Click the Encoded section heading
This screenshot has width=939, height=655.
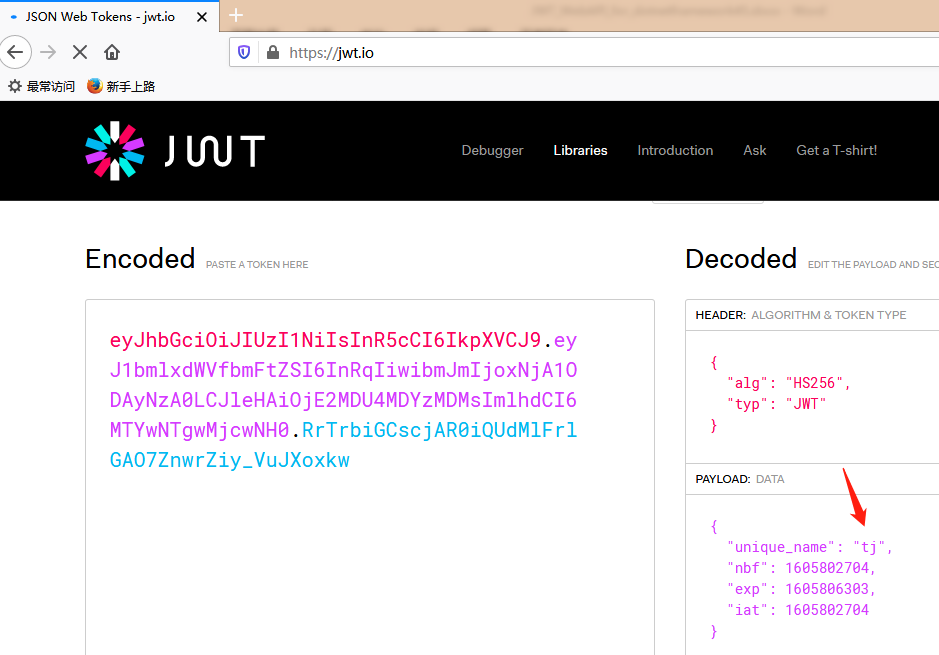coord(140,259)
